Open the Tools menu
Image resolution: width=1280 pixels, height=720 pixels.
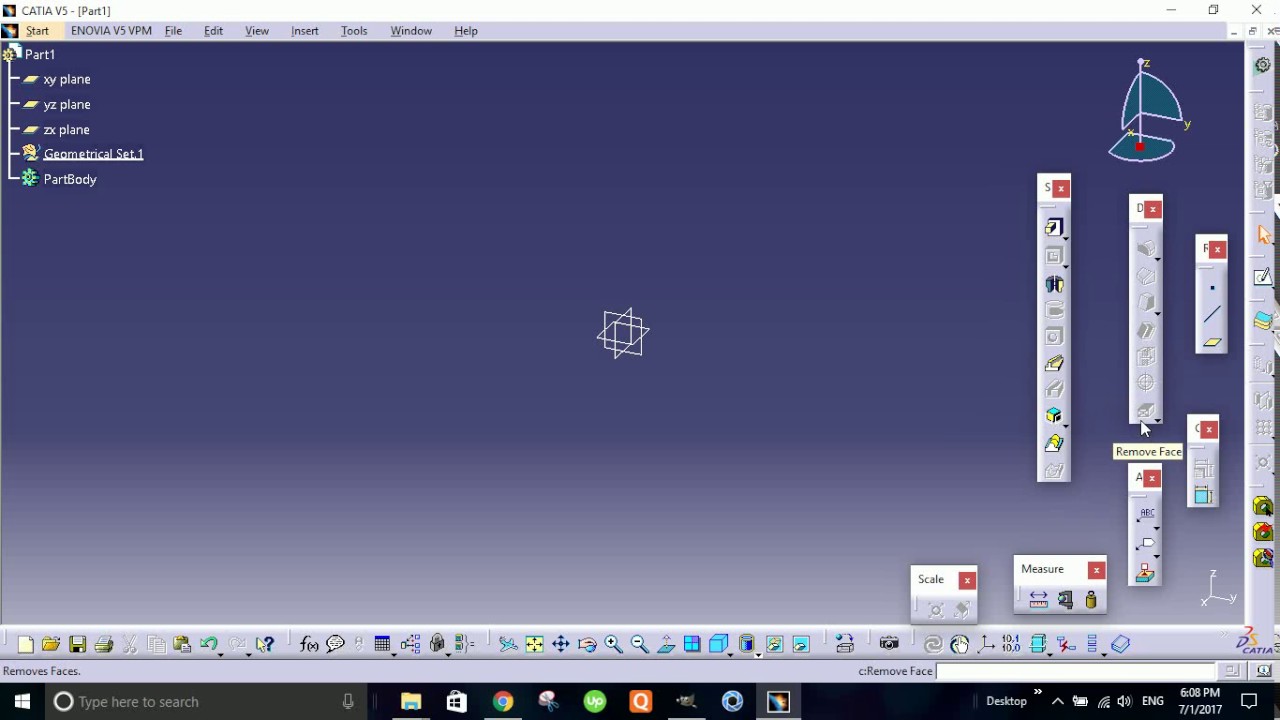coord(354,31)
